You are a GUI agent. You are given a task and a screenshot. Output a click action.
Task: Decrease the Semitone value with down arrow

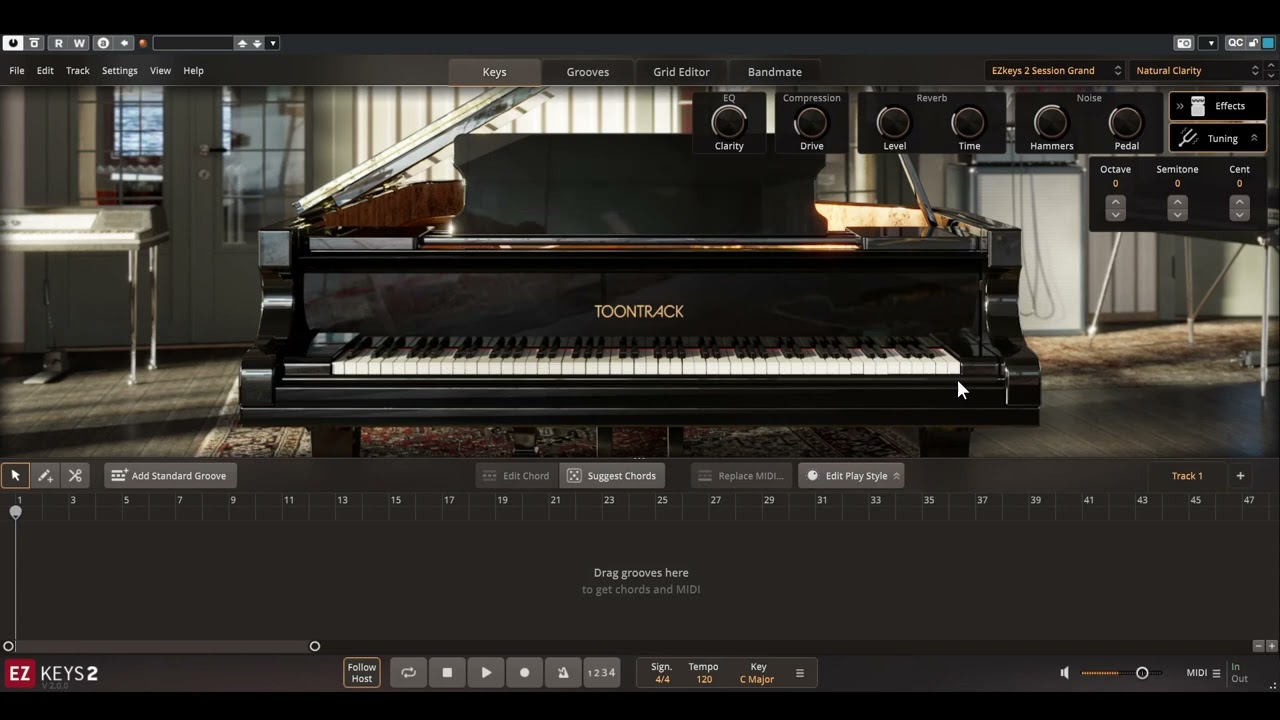click(x=1177, y=214)
